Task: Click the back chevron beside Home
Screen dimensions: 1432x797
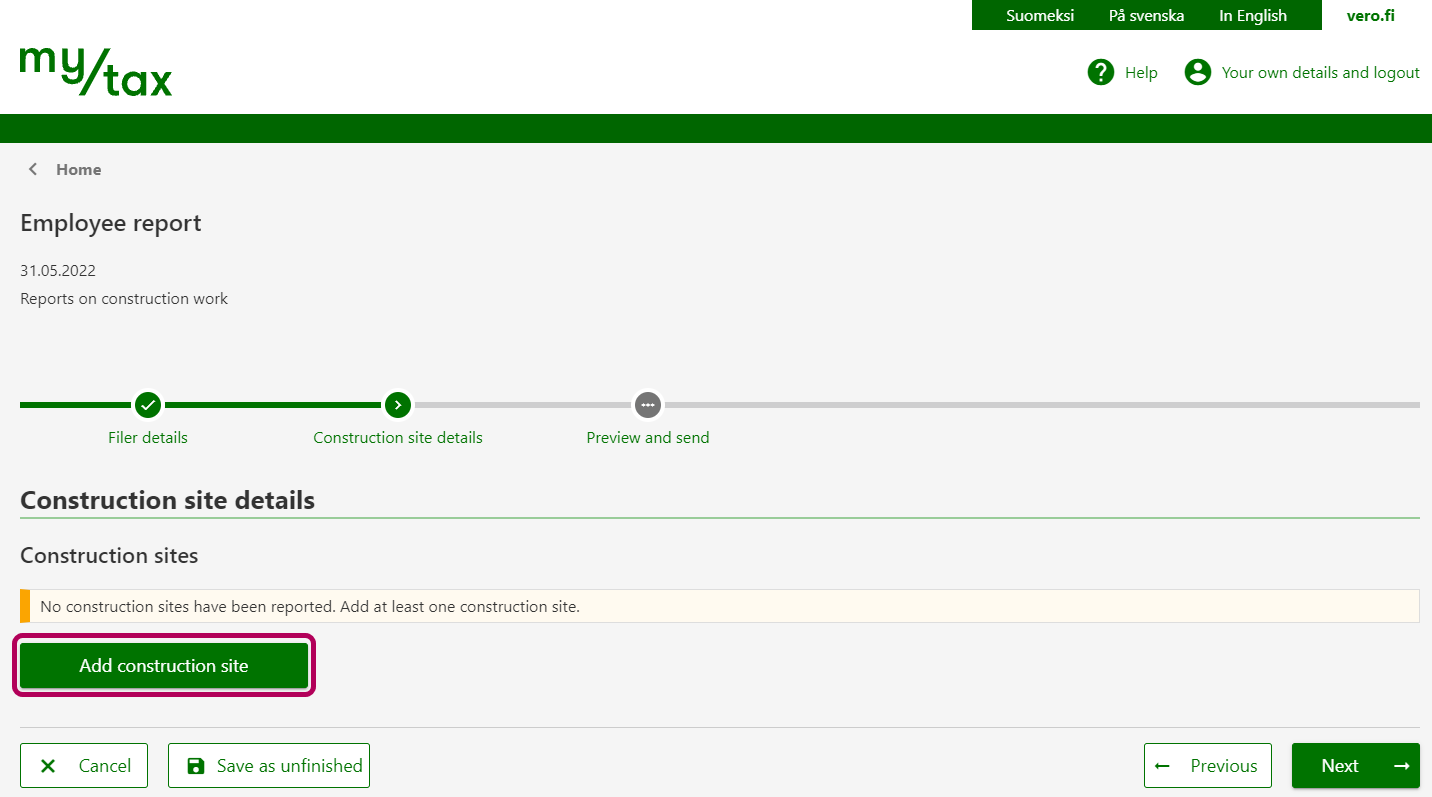Action: [x=33, y=169]
